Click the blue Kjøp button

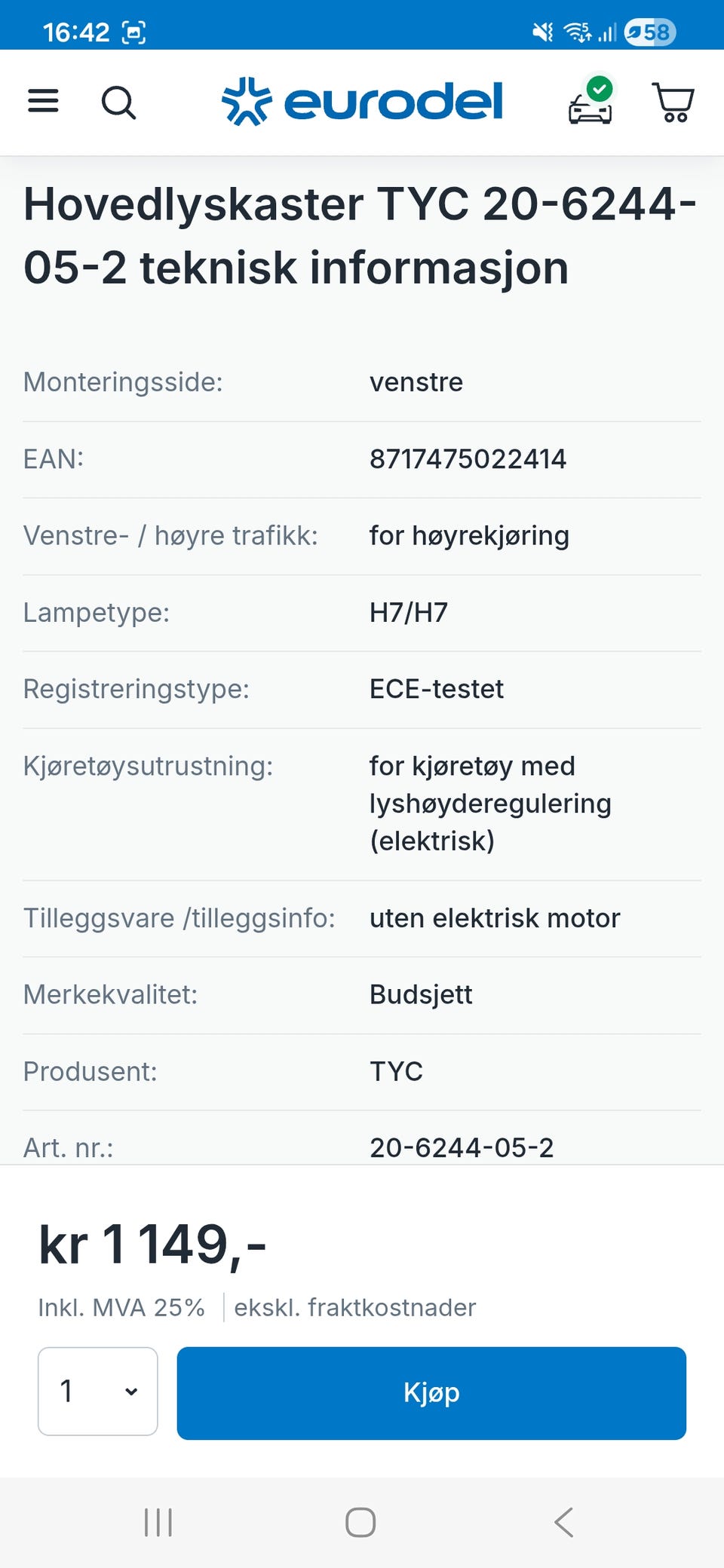coord(431,1392)
